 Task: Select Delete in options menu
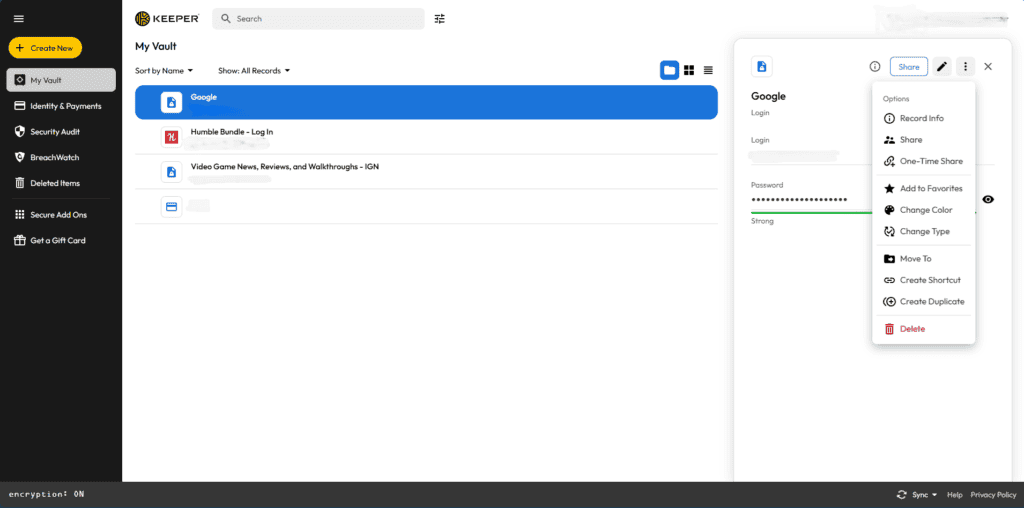click(923, 329)
